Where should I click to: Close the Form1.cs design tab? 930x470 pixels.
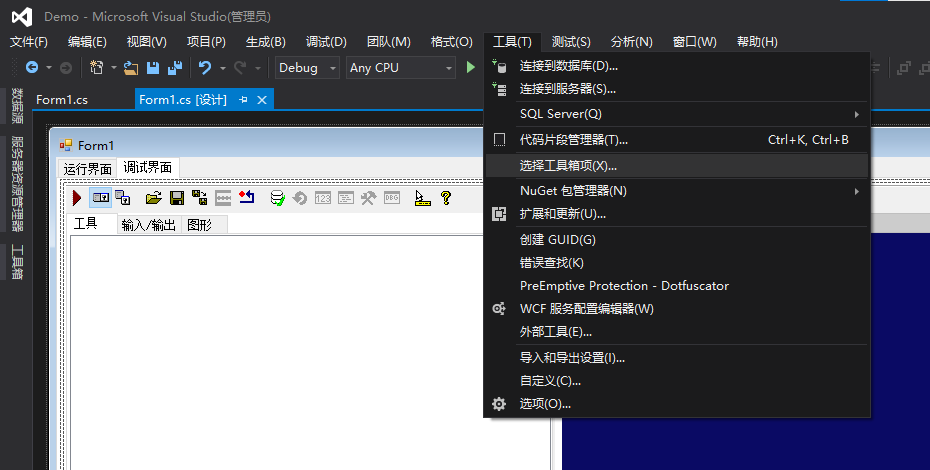coord(262,100)
